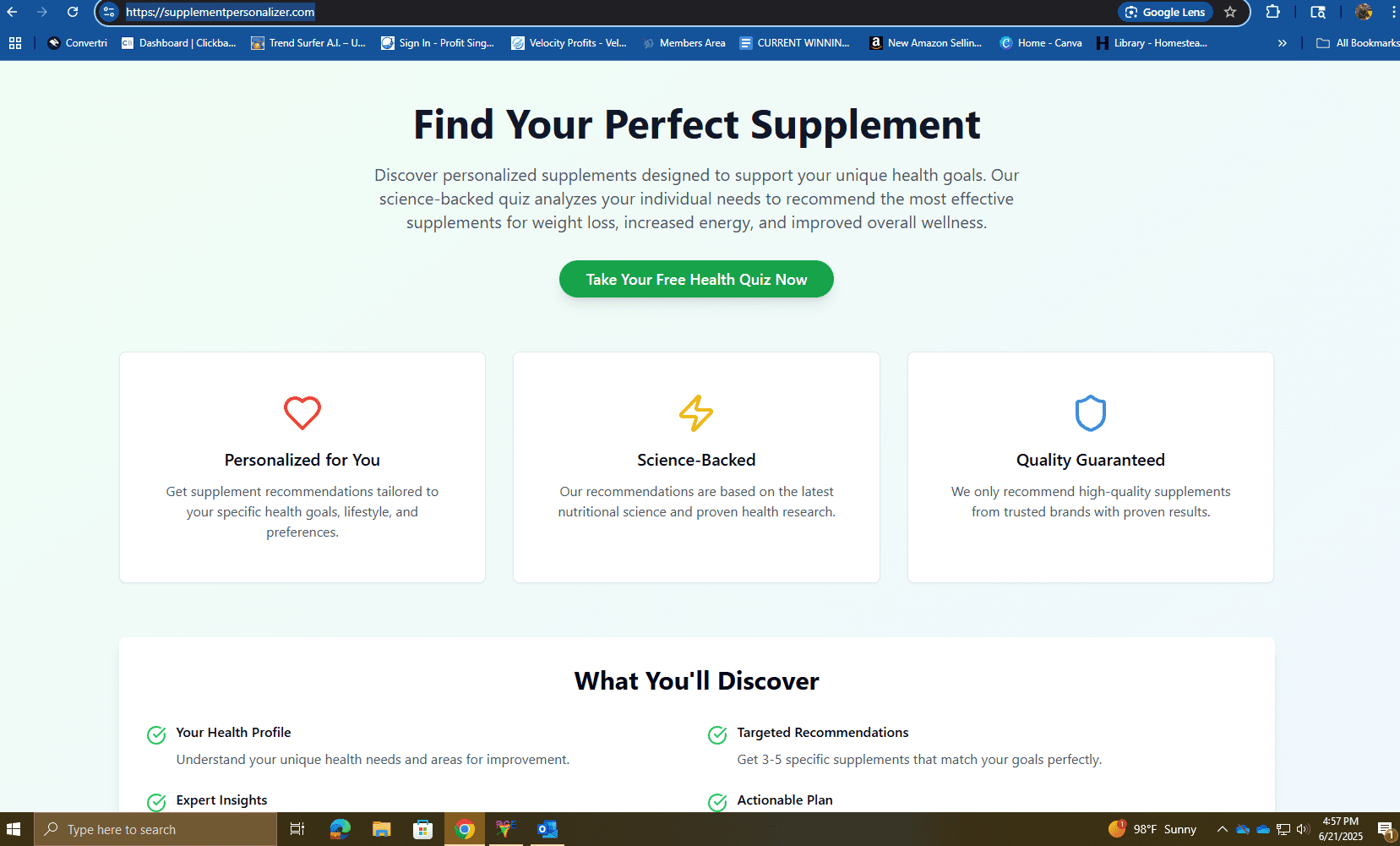Expand hidden icons in the system tray
1400x846 pixels.
coord(1223,829)
